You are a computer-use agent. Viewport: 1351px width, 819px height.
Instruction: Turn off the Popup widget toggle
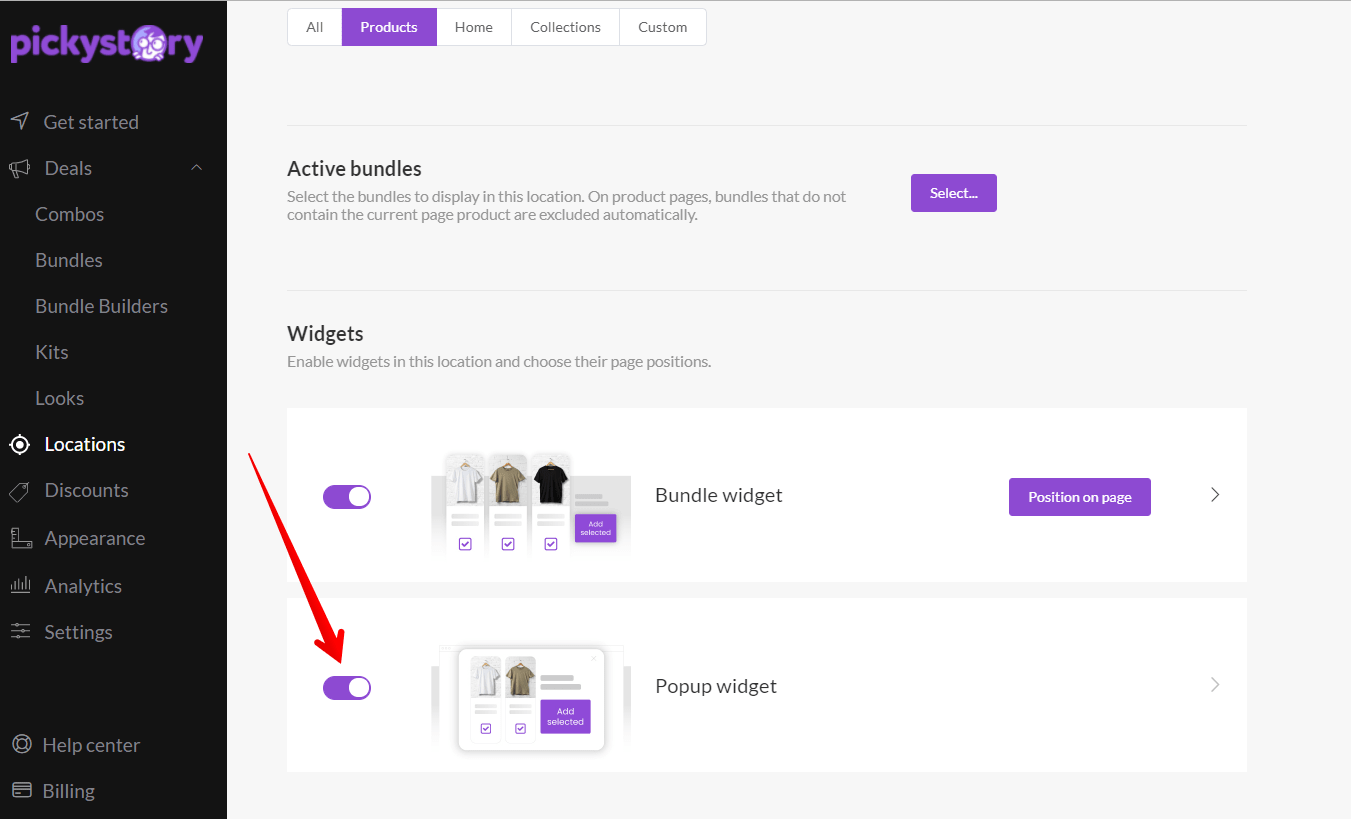click(x=347, y=687)
